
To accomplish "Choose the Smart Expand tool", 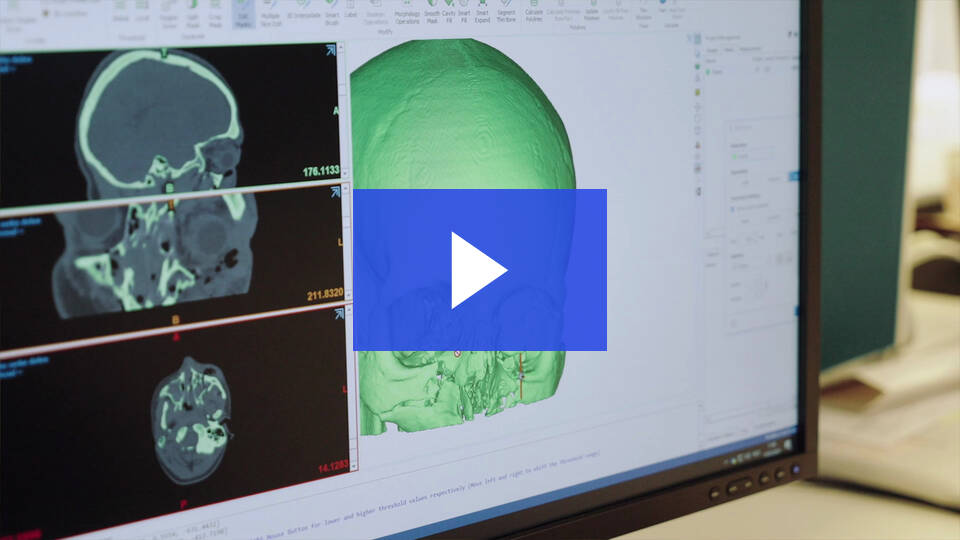I will click(482, 13).
